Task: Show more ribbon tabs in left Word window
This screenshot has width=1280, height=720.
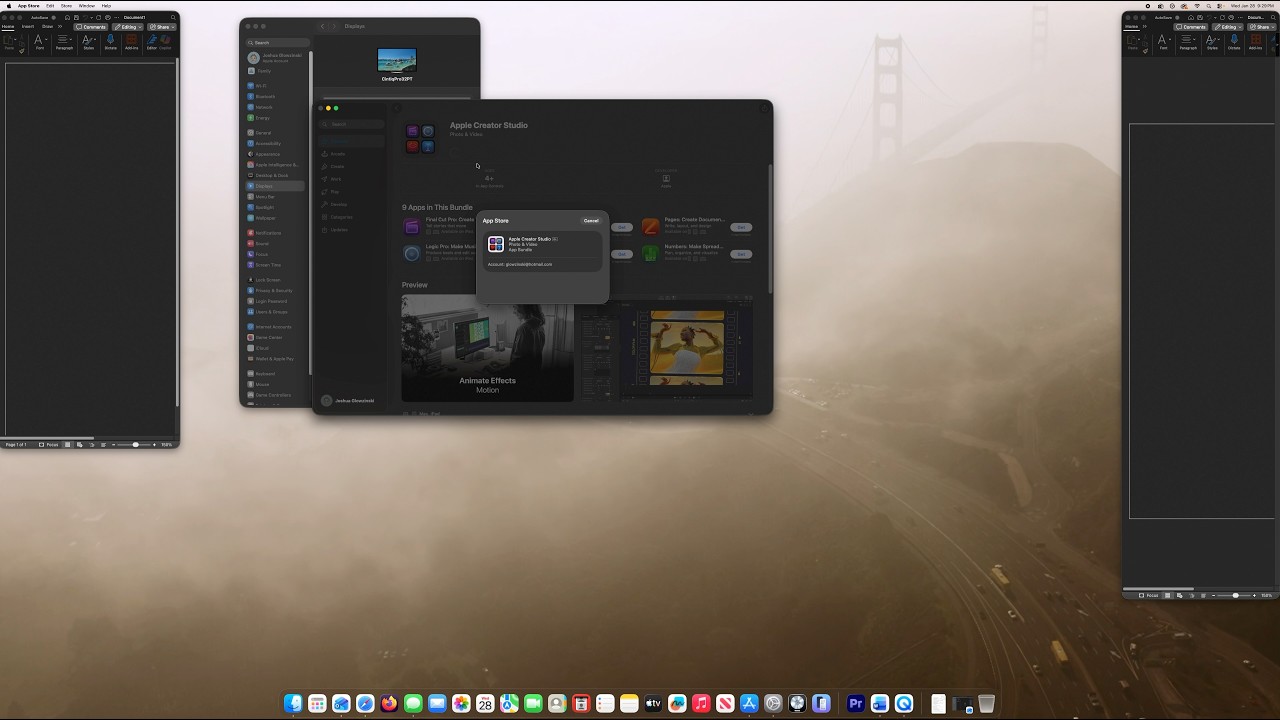Action: pyautogui.click(x=60, y=27)
